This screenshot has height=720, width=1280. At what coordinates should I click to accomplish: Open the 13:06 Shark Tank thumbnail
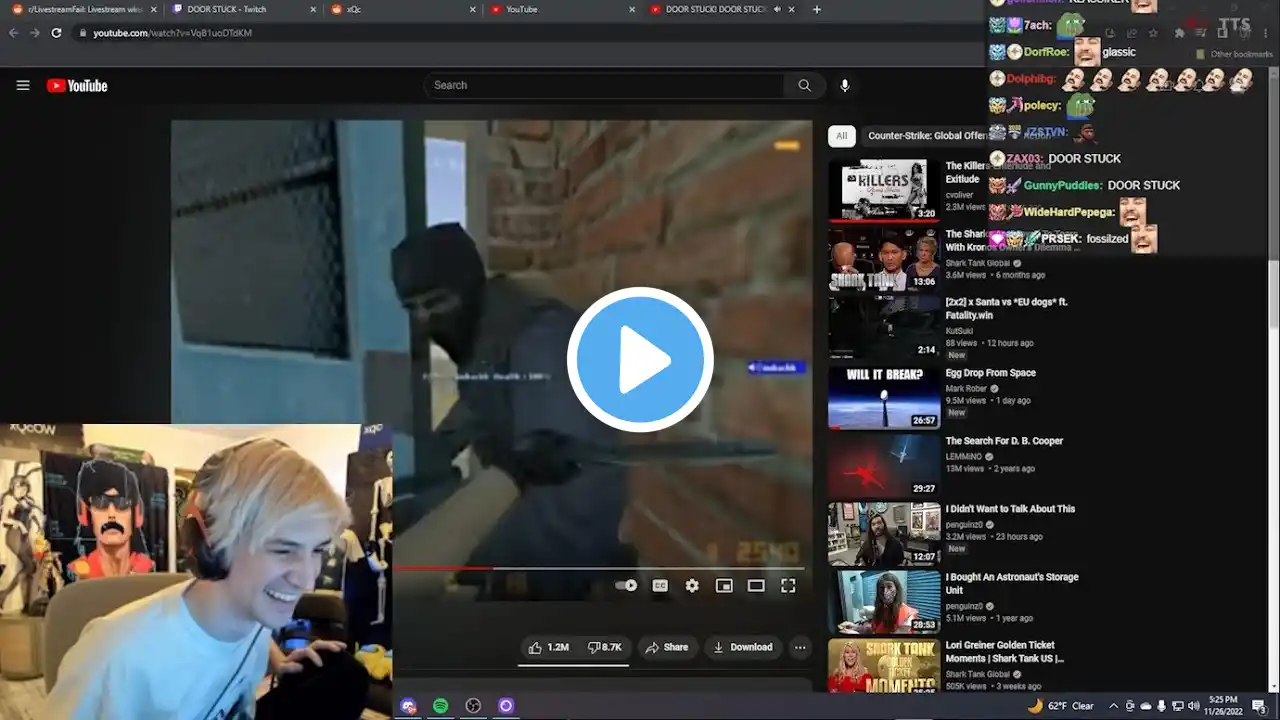tap(884, 258)
